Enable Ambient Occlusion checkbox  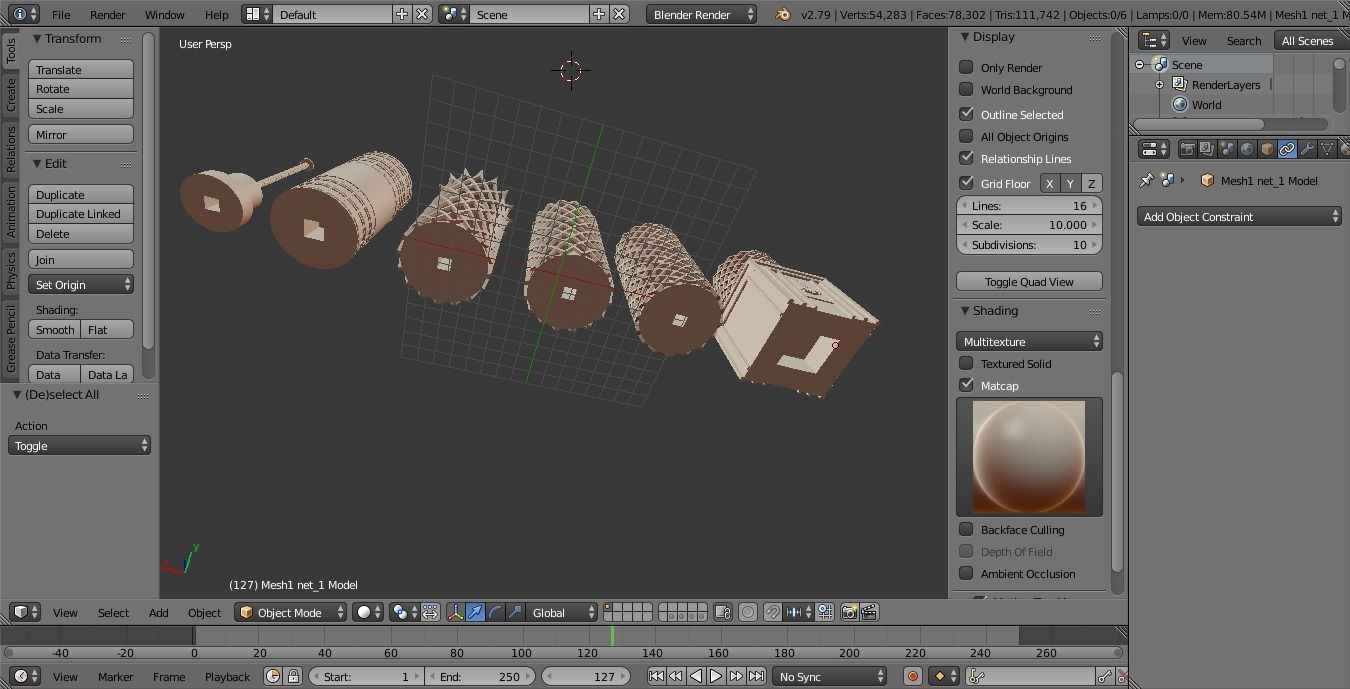point(966,573)
